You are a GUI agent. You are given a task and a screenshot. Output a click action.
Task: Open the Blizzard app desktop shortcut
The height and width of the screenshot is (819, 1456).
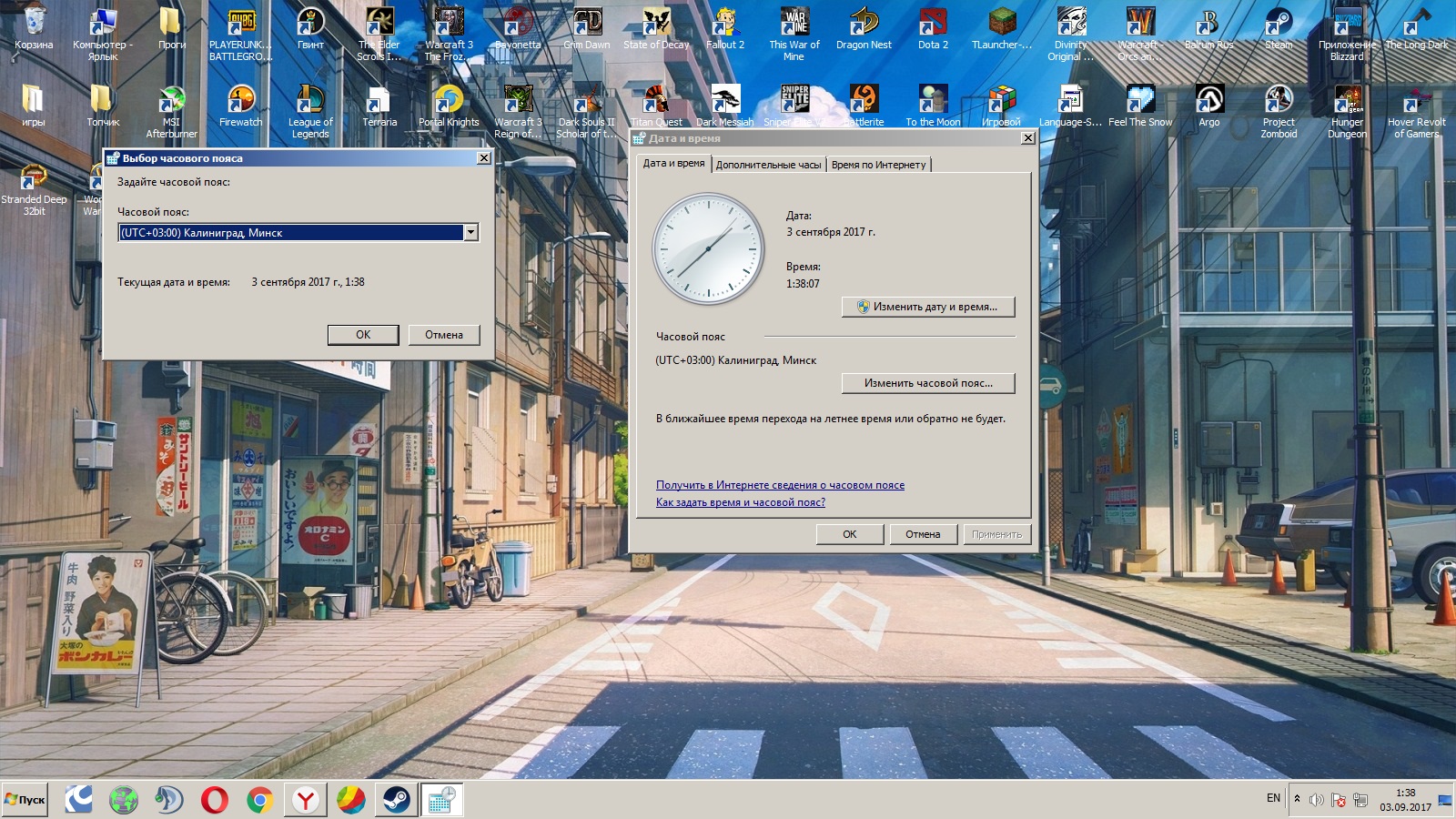click(1348, 32)
